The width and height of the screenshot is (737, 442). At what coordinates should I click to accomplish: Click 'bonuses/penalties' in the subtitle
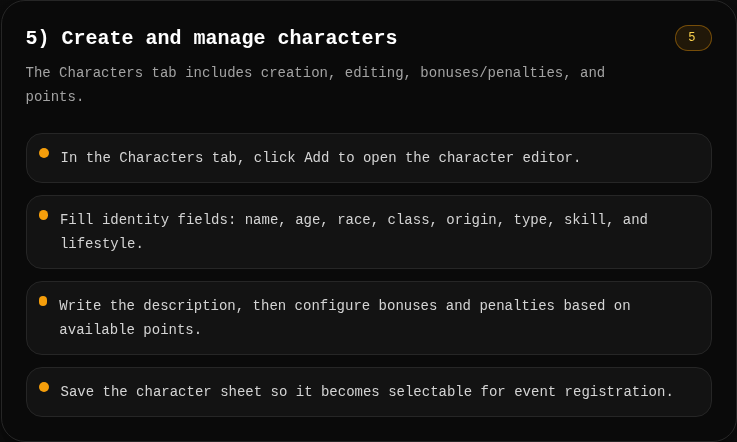(x=491, y=73)
